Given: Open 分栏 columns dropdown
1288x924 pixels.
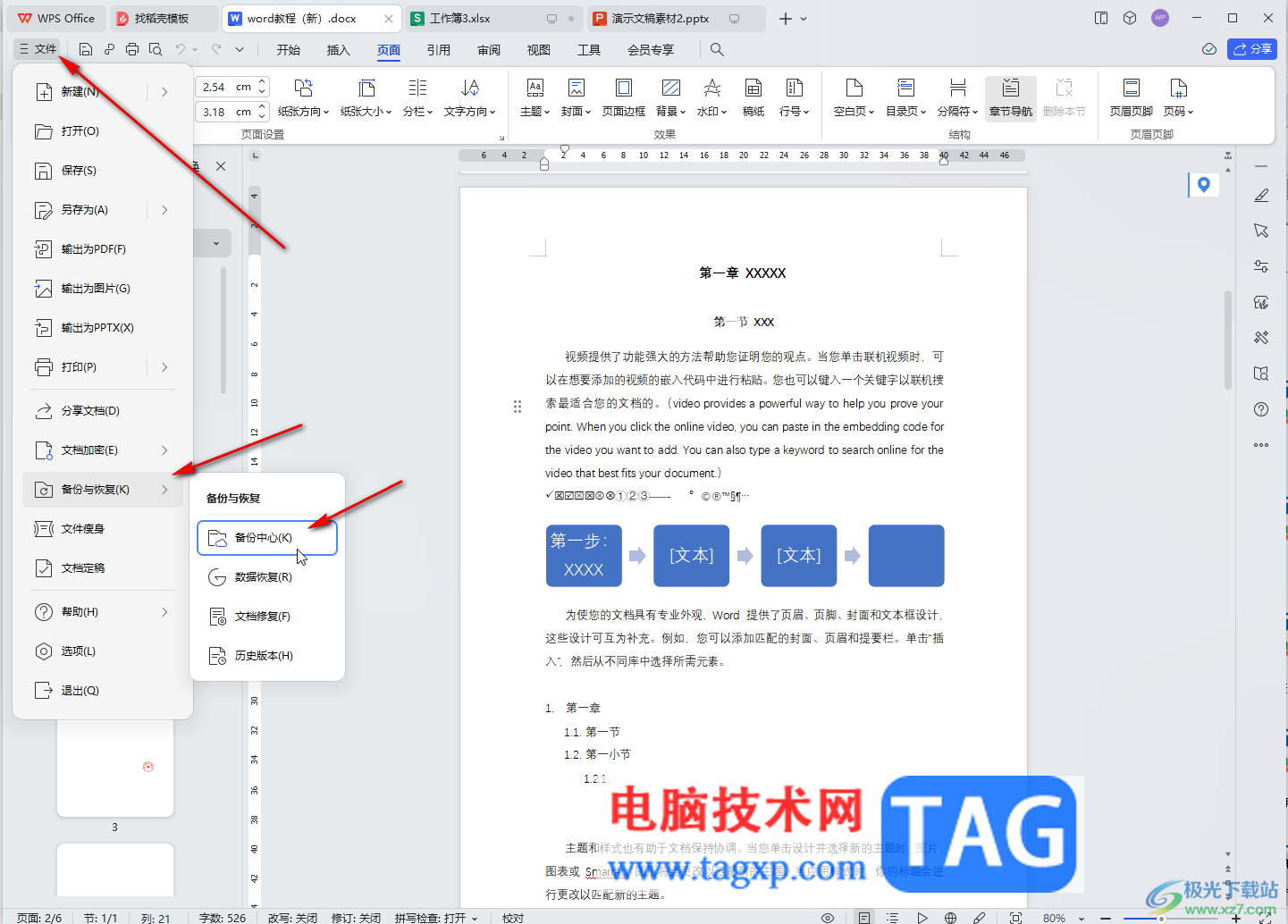Looking at the screenshot, I should coord(417,97).
